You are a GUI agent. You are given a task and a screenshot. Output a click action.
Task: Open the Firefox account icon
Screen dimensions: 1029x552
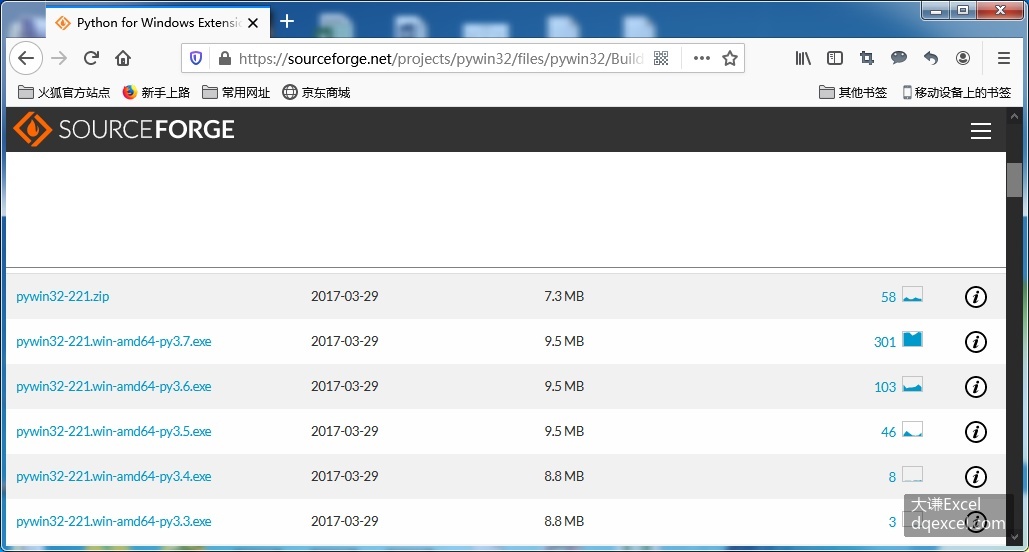[963, 58]
